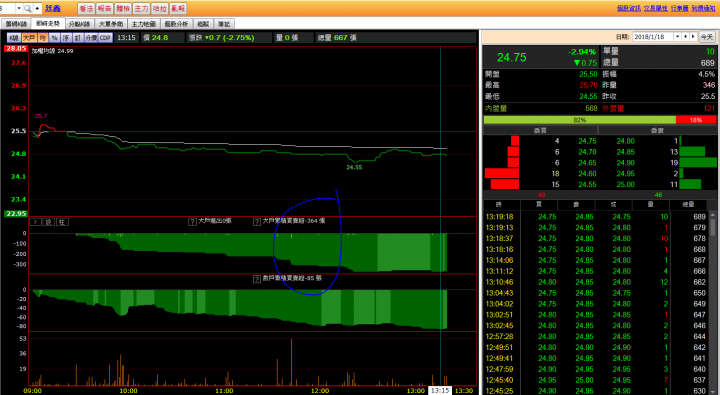Toggle the 大戶 large-holder indicator
The width and height of the screenshot is (720, 395).
click(29, 38)
